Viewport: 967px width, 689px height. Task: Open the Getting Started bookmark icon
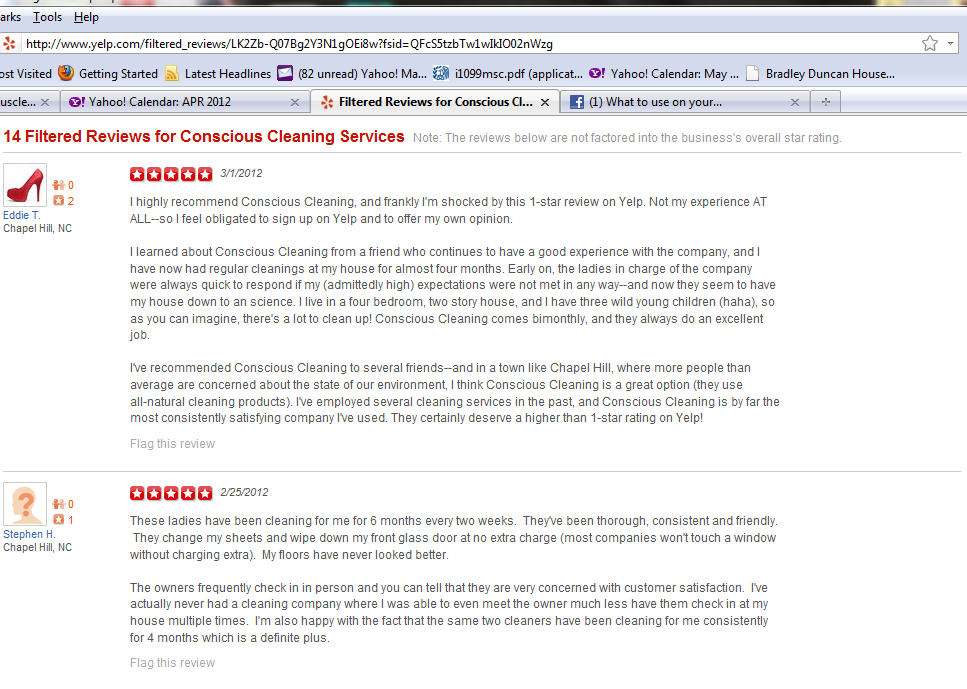[x=65, y=73]
